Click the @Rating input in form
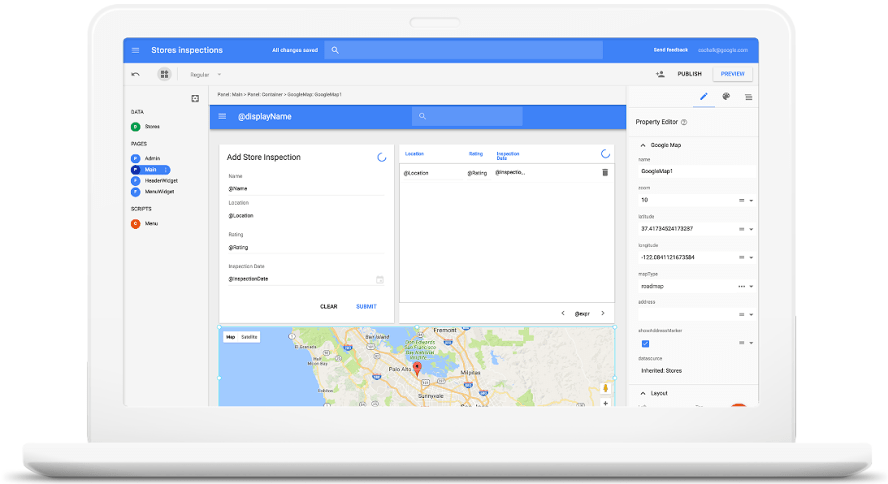 click(x=306, y=247)
